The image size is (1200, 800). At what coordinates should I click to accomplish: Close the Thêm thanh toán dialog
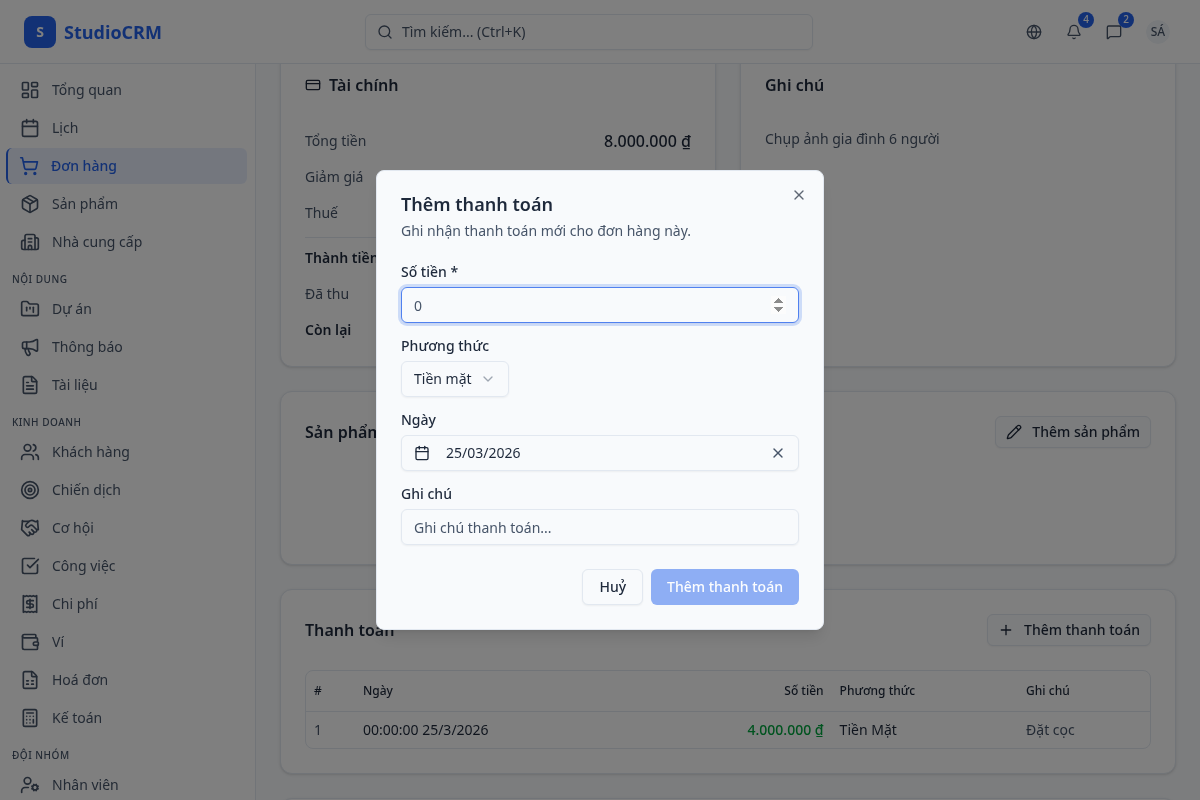(x=799, y=195)
